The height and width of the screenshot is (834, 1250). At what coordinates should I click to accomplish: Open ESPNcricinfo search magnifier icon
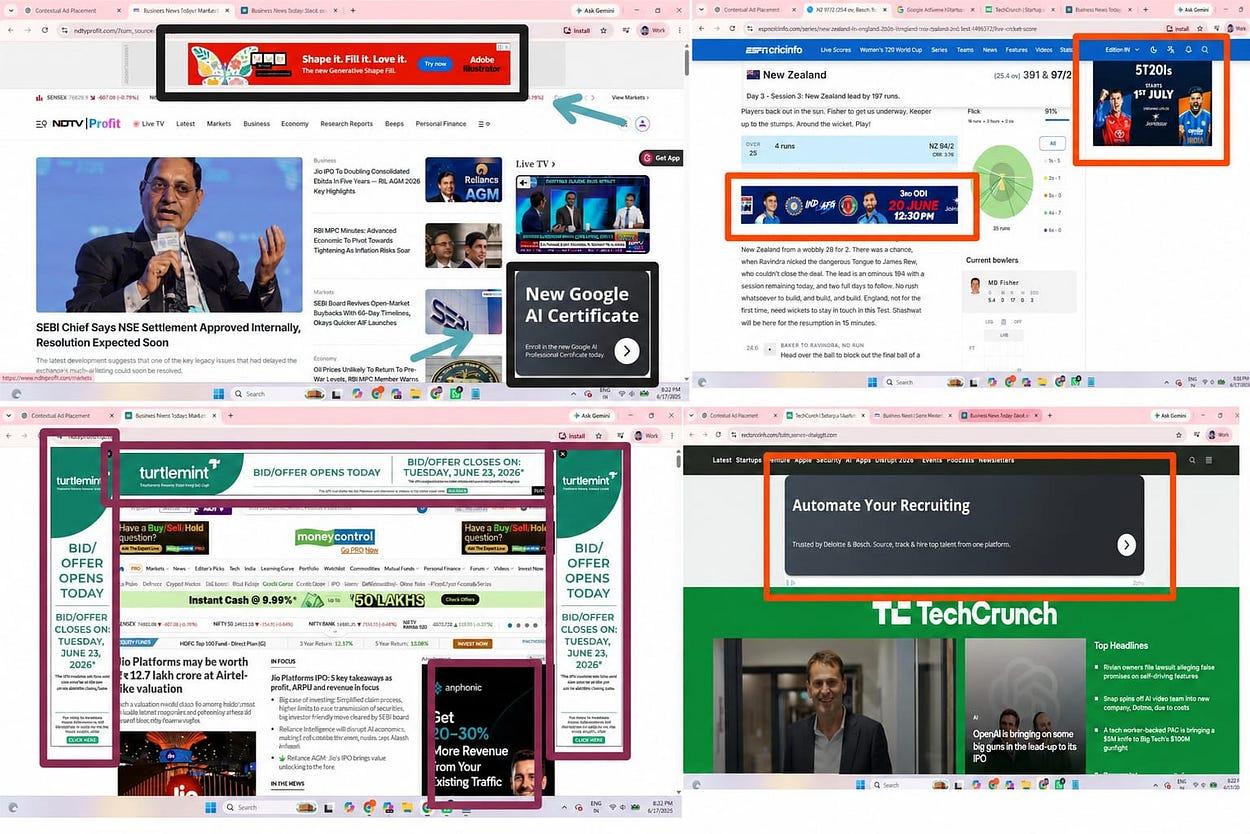pyautogui.click(x=1205, y=49)
